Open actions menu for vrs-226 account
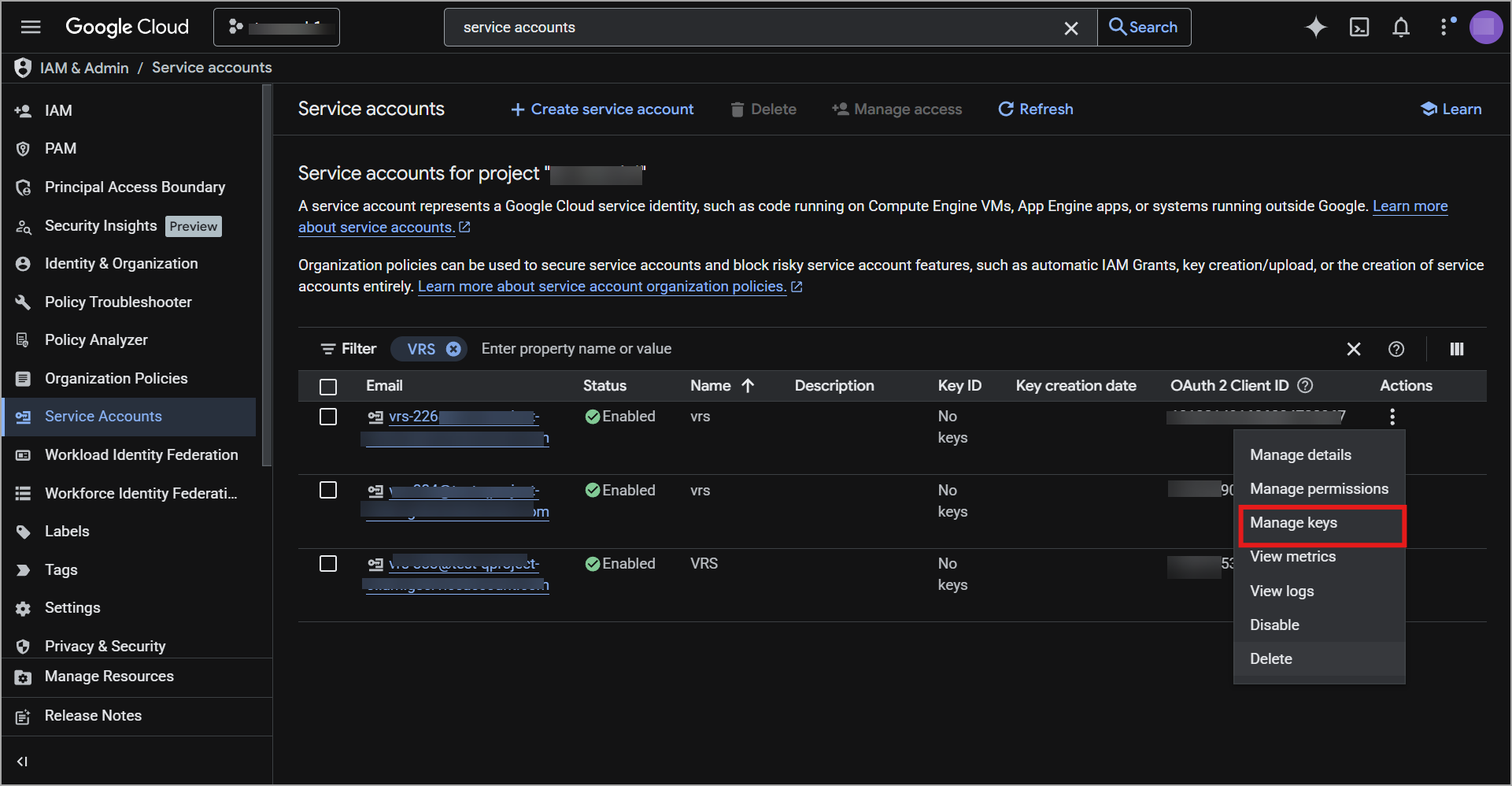Image resolution: width=1512 pixels, height=786 pixels. point(1392,417)
